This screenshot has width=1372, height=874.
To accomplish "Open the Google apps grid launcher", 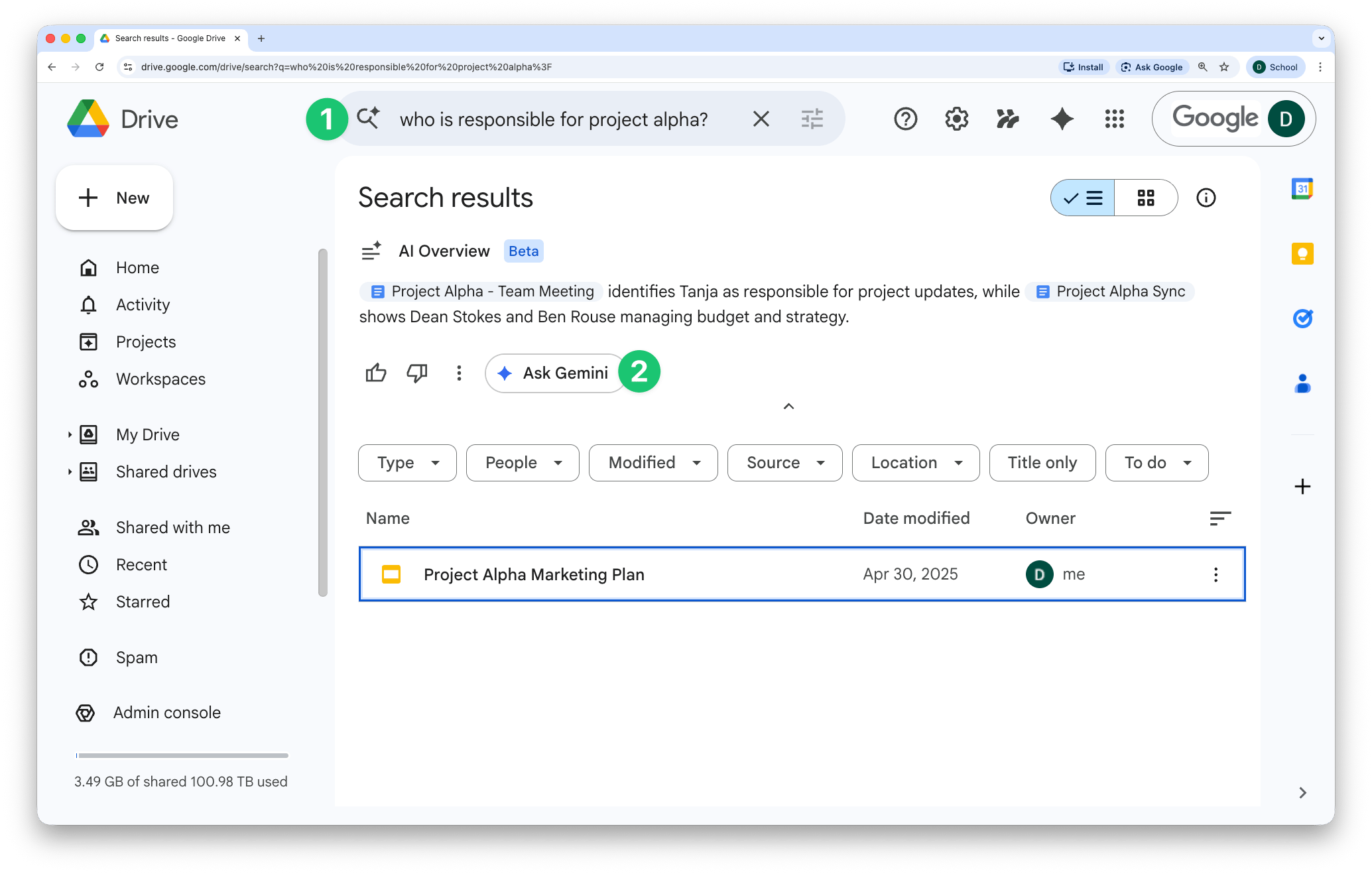I will [x=1114, y=119].
